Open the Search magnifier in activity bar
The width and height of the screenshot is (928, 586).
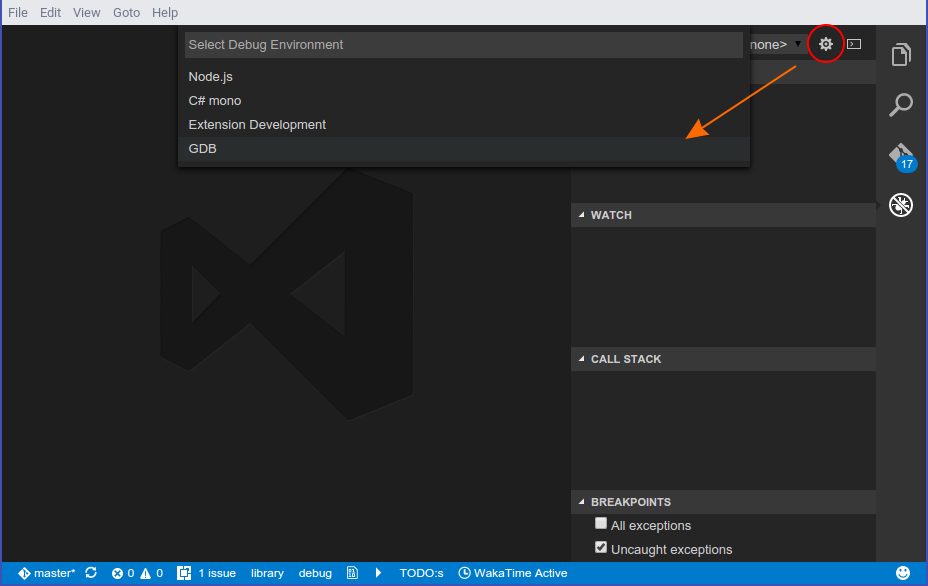901,105
